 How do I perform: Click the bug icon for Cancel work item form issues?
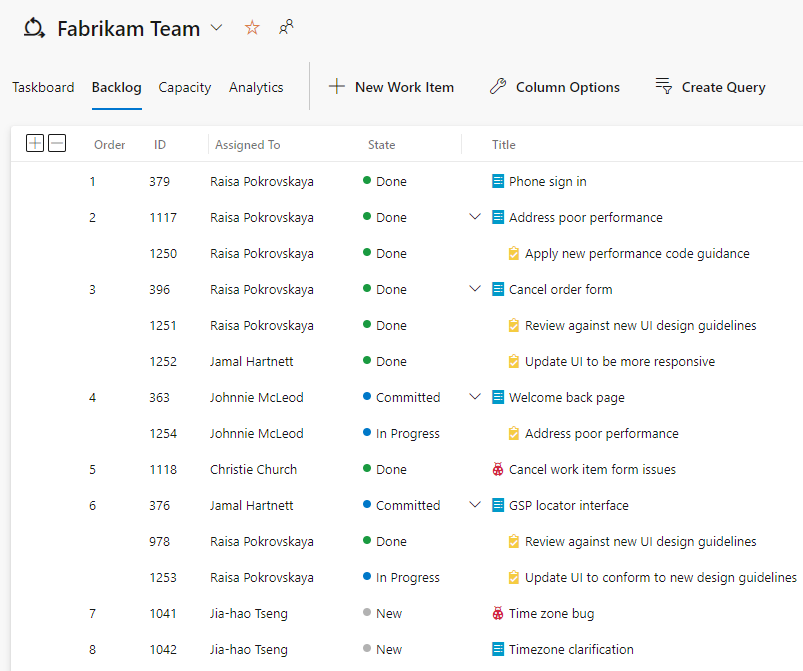498,469
